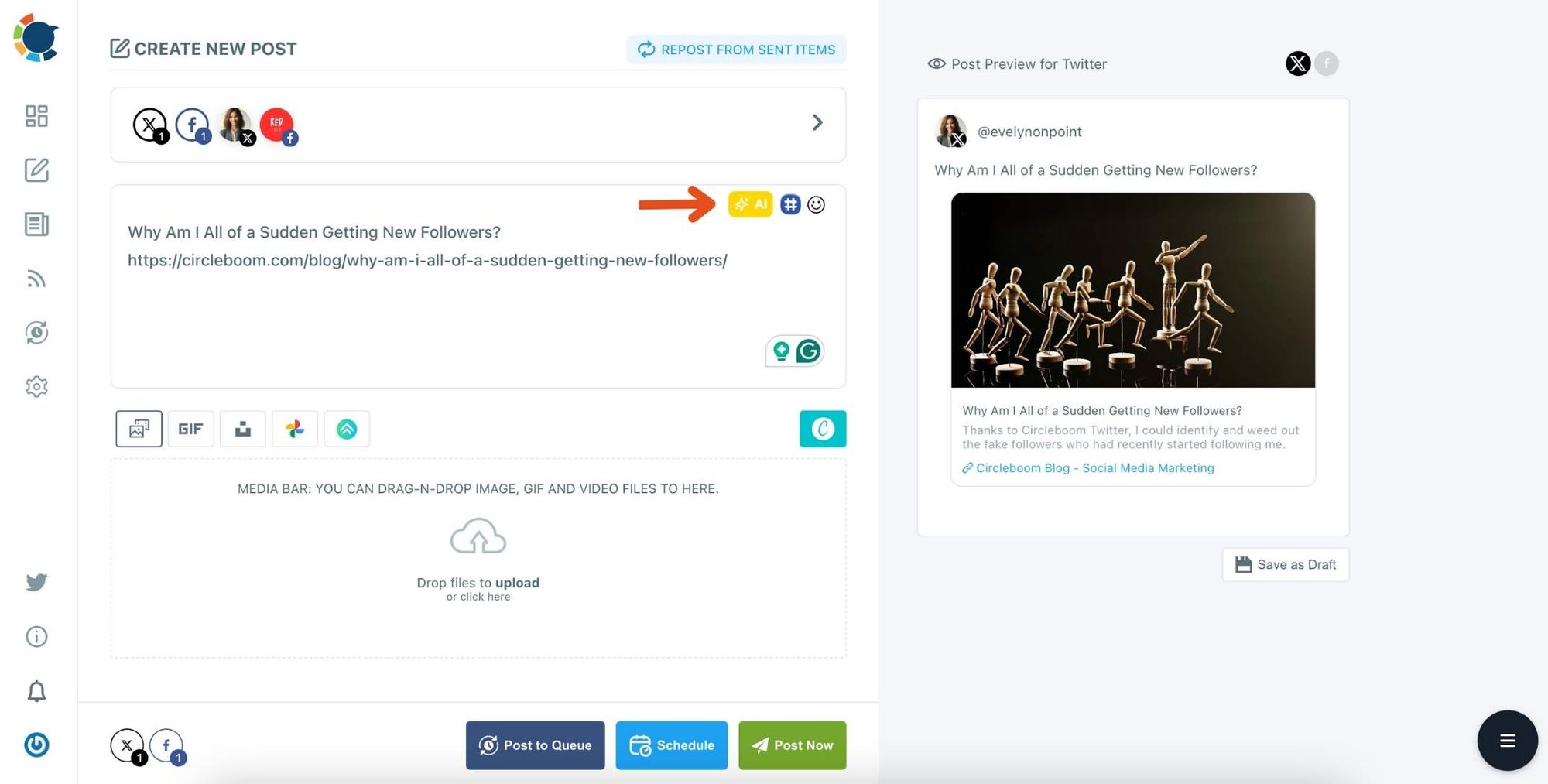Open the dashboard grid icon in sidebar
1548x784 pixels.
click(x=36, y=116)
